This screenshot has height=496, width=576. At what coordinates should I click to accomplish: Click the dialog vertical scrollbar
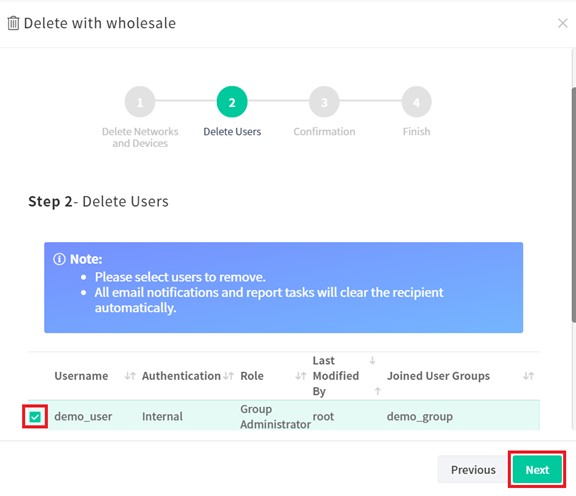coord(573,205)
